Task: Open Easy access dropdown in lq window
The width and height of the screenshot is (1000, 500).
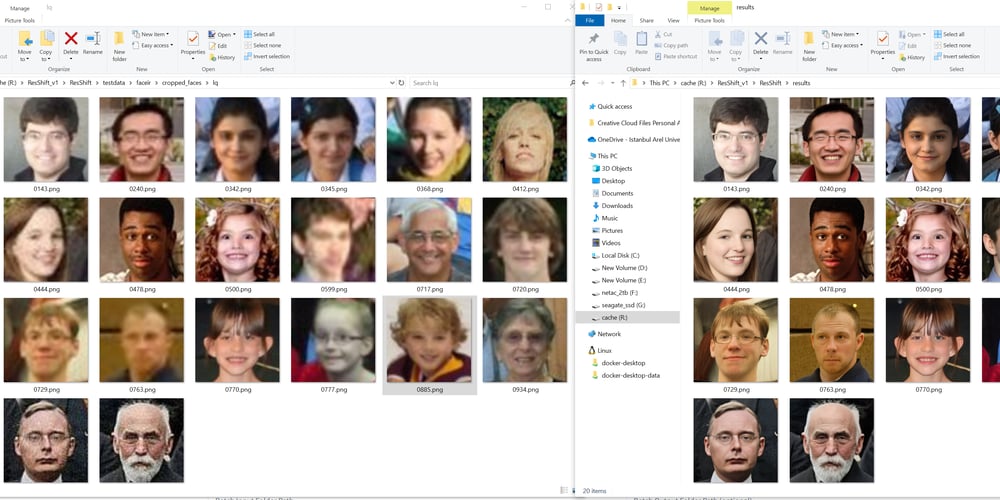Action: (x=152, y=45)
